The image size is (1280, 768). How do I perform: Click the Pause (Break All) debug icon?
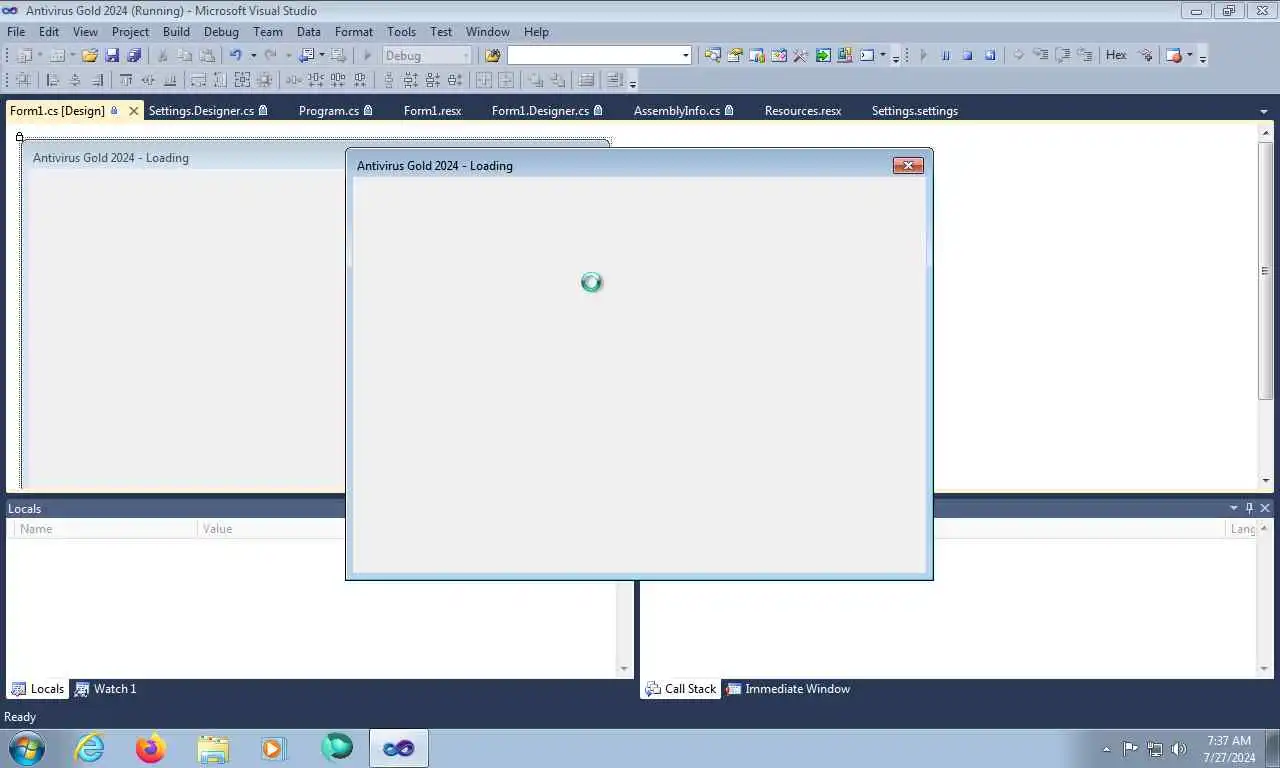pyautogui.click(x=945, y=55)
